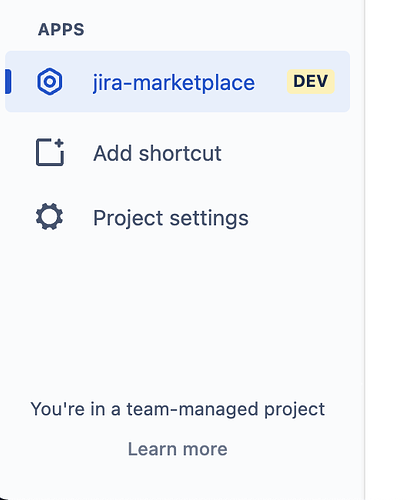
Task: Click the APPS section heading
Action: point(61,30)
